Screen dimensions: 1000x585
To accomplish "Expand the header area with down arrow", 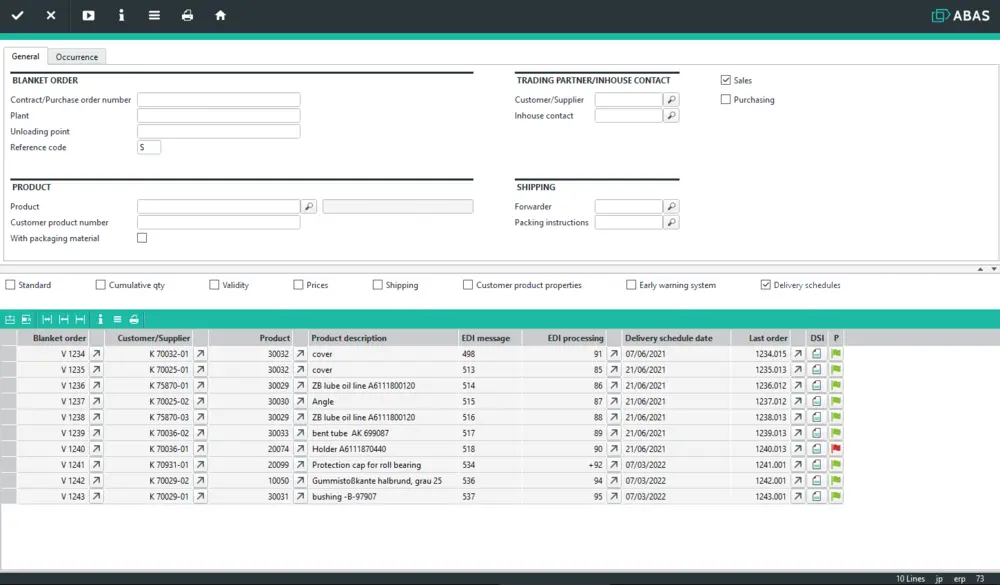I will [994, 269].
